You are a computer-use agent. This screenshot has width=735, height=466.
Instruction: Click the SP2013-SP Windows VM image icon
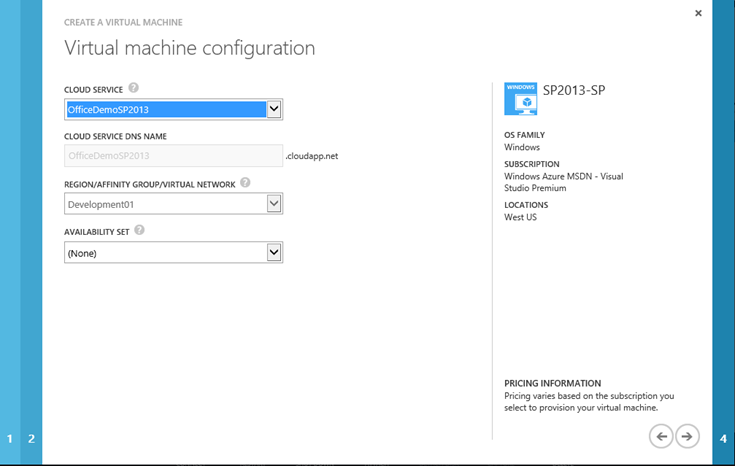point(520,99)
